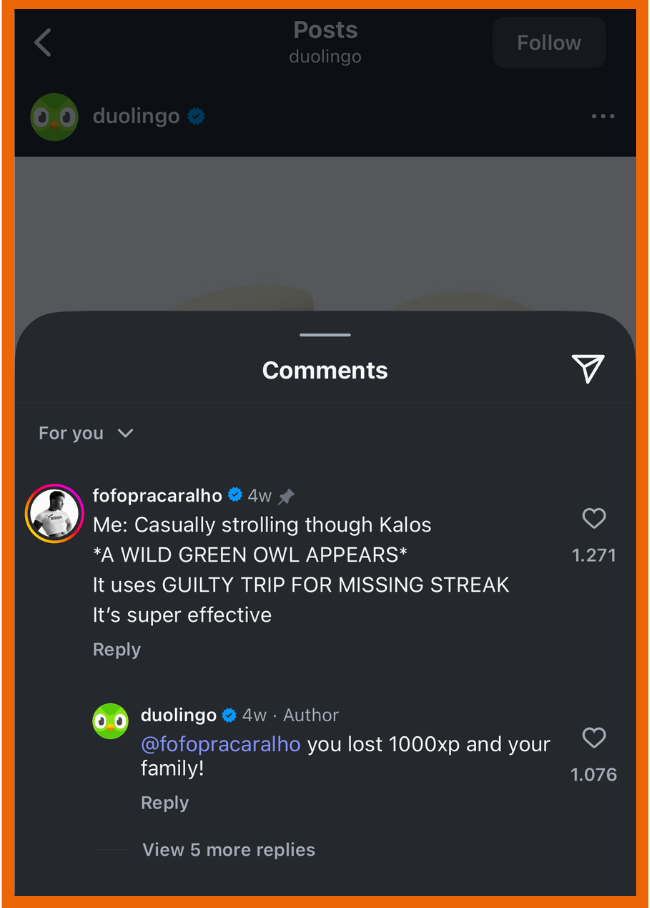This screenshot has height=908, width=650.
Task: Expand View 5 more replies
Action: pyautogui.click(x=228, y=850)
